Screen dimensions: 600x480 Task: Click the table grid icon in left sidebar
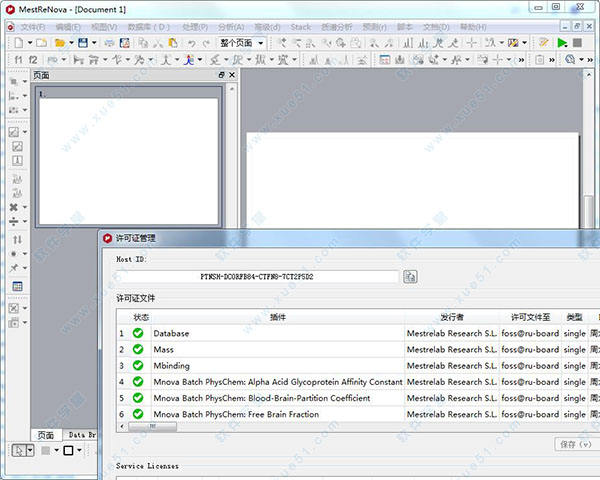click(17, 286)
